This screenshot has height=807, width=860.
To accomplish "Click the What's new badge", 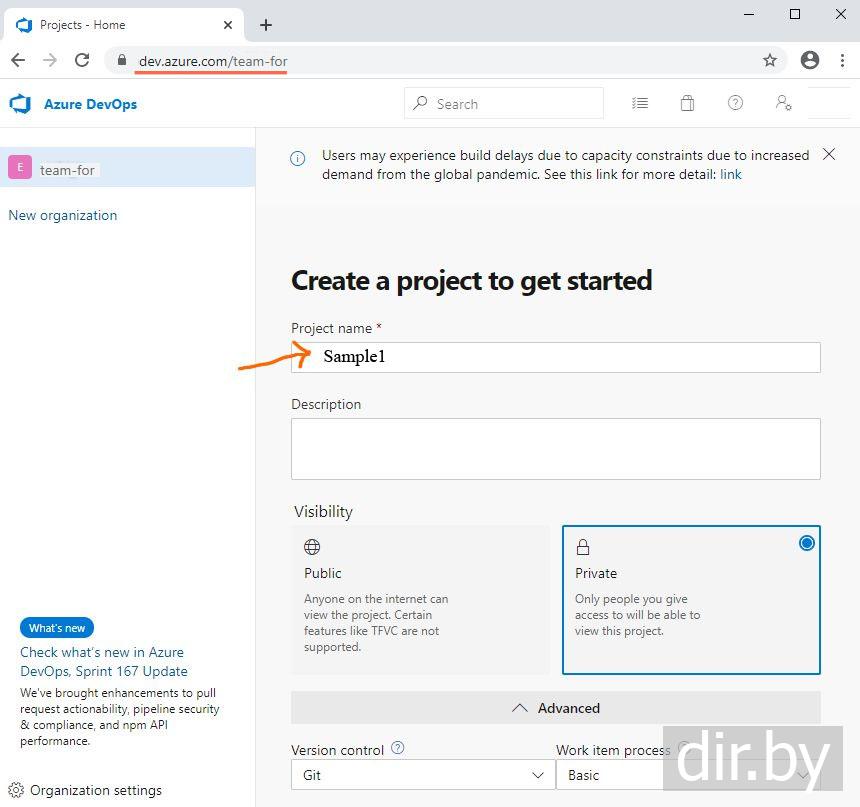I will coord(57,628).
